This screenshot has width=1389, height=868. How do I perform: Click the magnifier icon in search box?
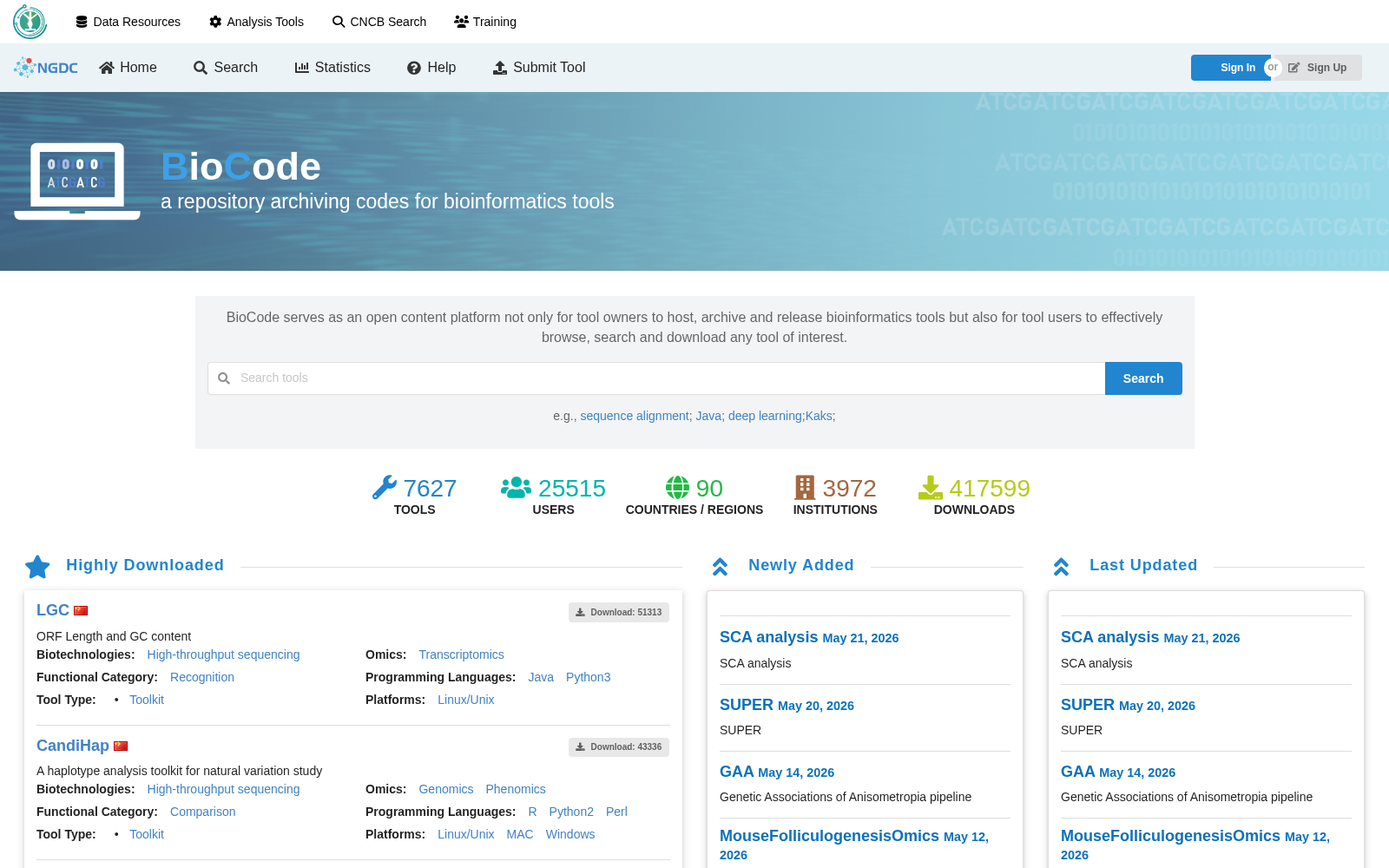224,378
